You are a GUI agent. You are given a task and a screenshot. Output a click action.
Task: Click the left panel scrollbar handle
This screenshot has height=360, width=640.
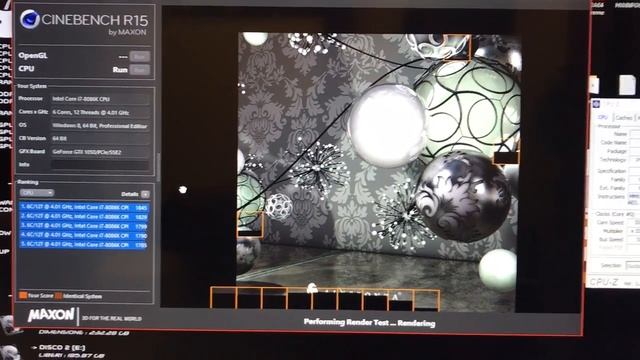158,167
